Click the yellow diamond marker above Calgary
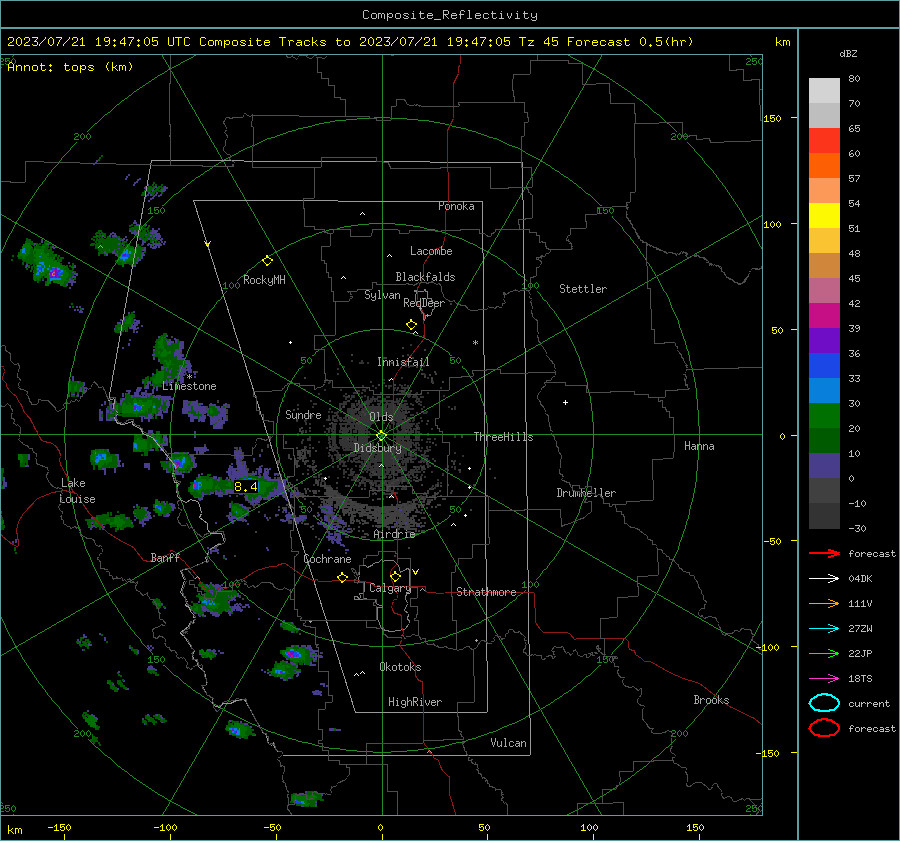Screen dimensions: 900x841 tap(395, 576)
